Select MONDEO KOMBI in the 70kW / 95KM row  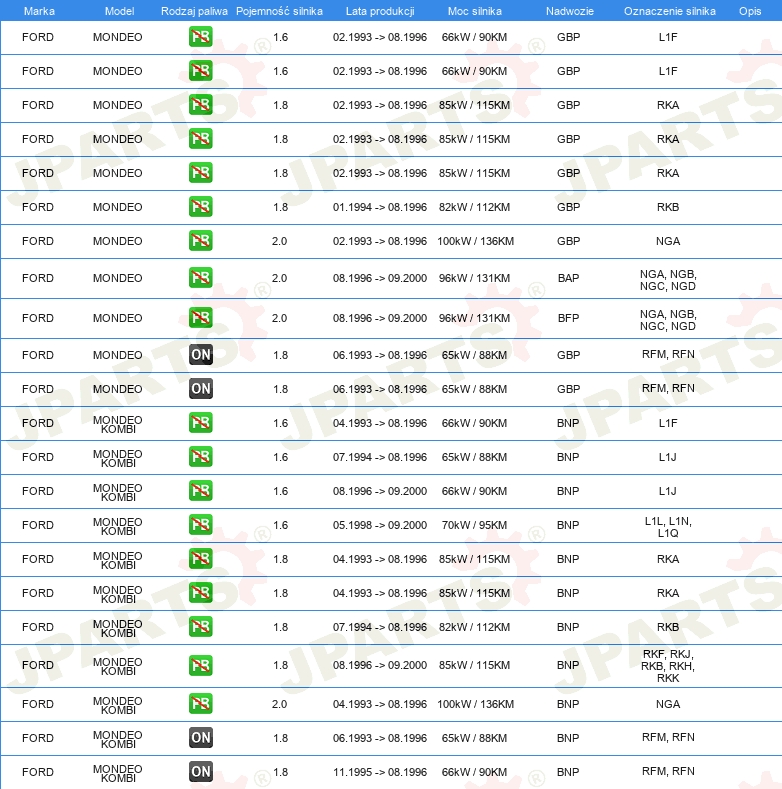(118, 526)
